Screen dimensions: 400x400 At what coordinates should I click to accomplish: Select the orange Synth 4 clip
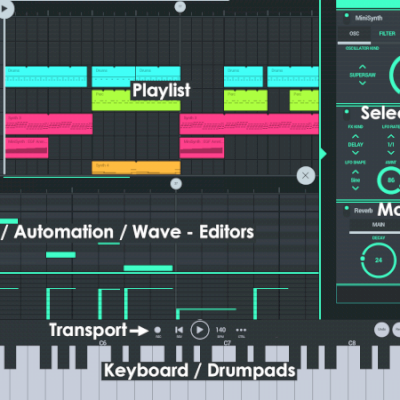click(136, 168)
